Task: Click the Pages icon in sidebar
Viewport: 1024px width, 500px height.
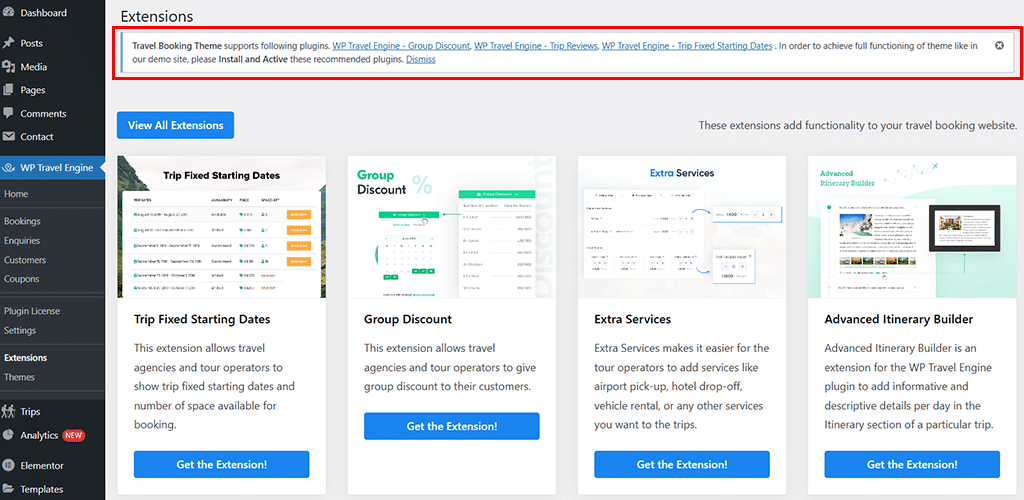Action: click(9, 90)
